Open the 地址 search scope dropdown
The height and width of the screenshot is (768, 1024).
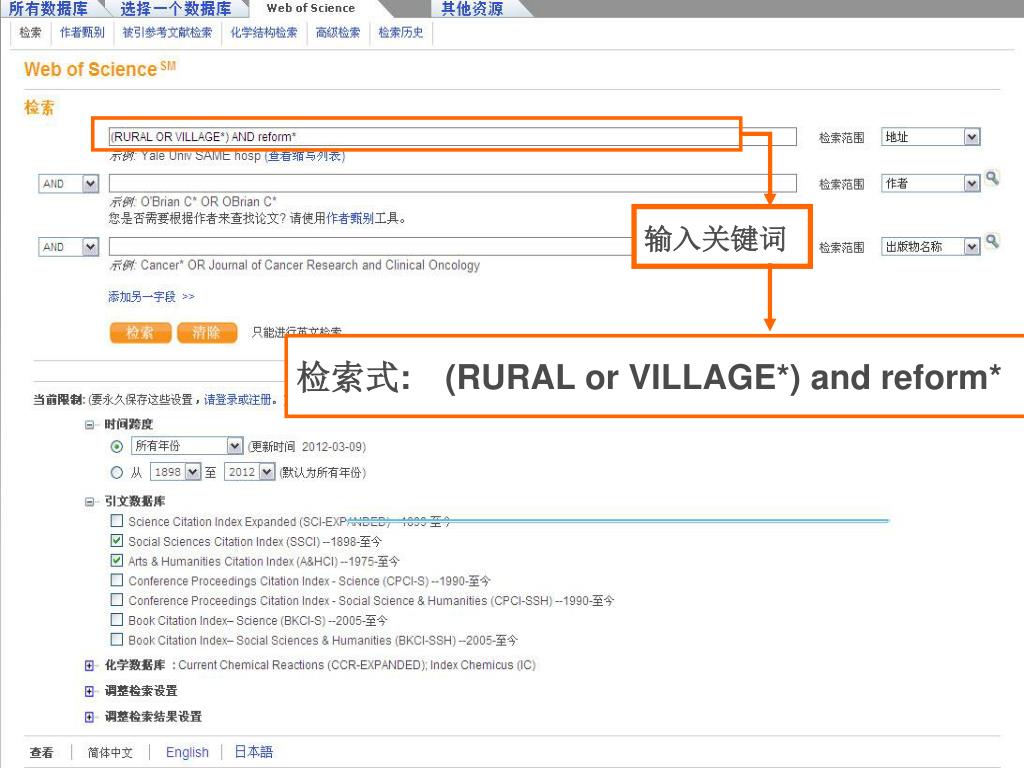pyautogui.click(x=931, y=136)
